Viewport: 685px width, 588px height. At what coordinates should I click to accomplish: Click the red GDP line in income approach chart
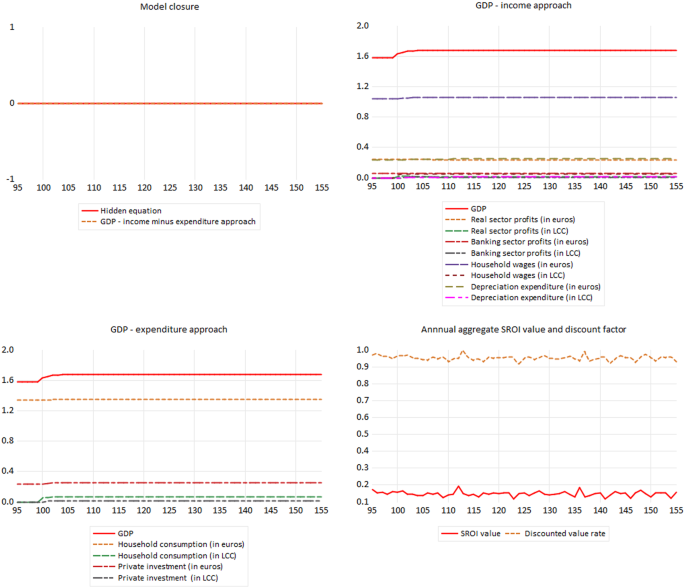[524, 50]
